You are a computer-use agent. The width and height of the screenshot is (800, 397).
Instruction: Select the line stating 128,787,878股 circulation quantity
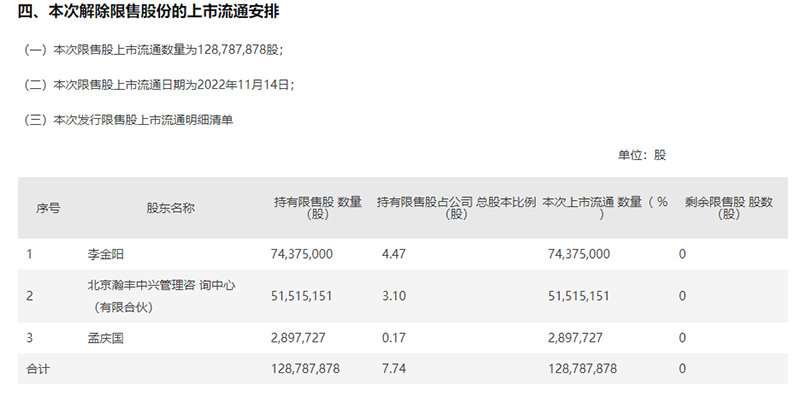(153, 50)
